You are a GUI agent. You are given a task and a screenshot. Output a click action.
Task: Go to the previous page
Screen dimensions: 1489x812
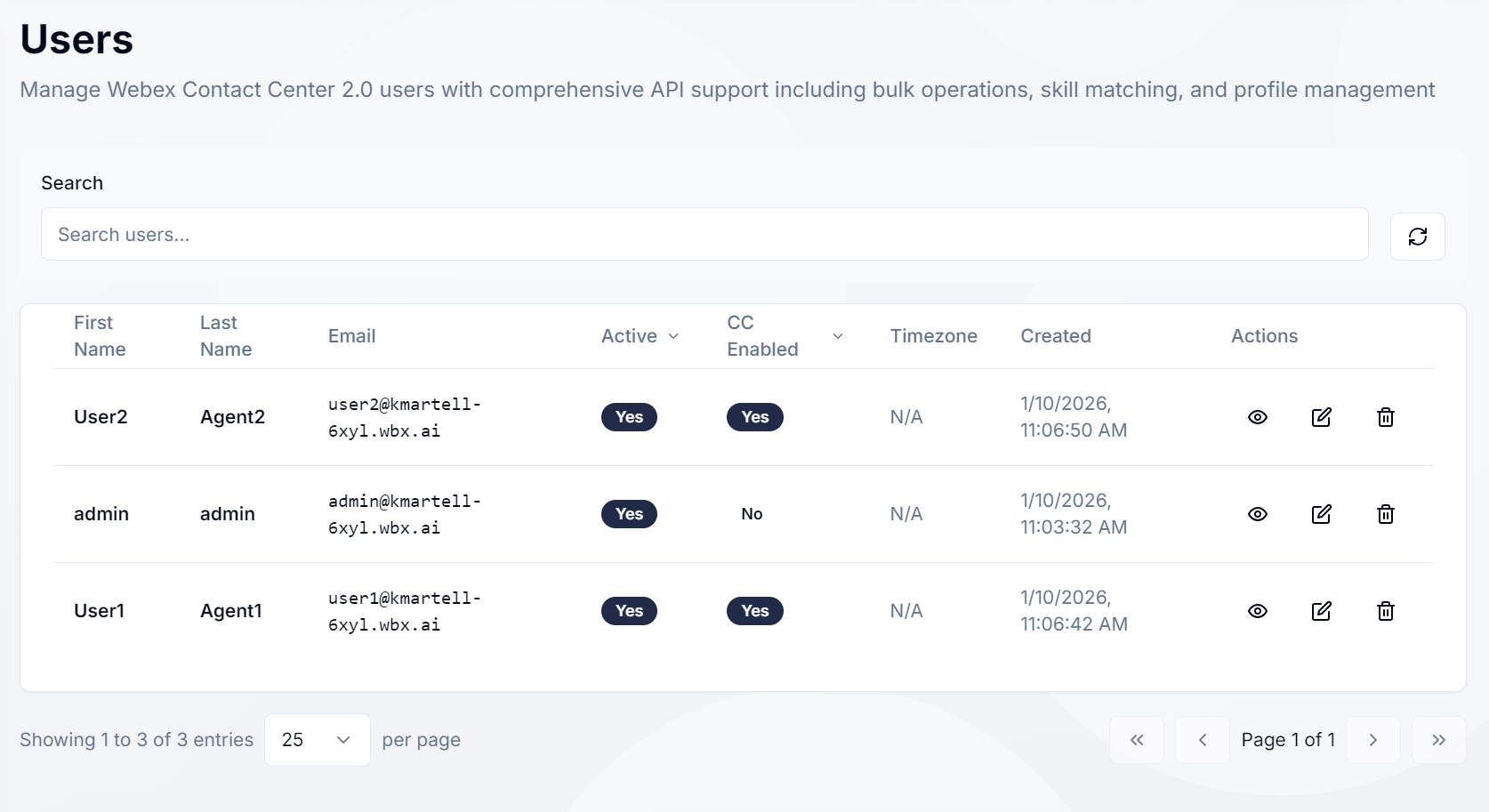click(x=1202, y=740)
